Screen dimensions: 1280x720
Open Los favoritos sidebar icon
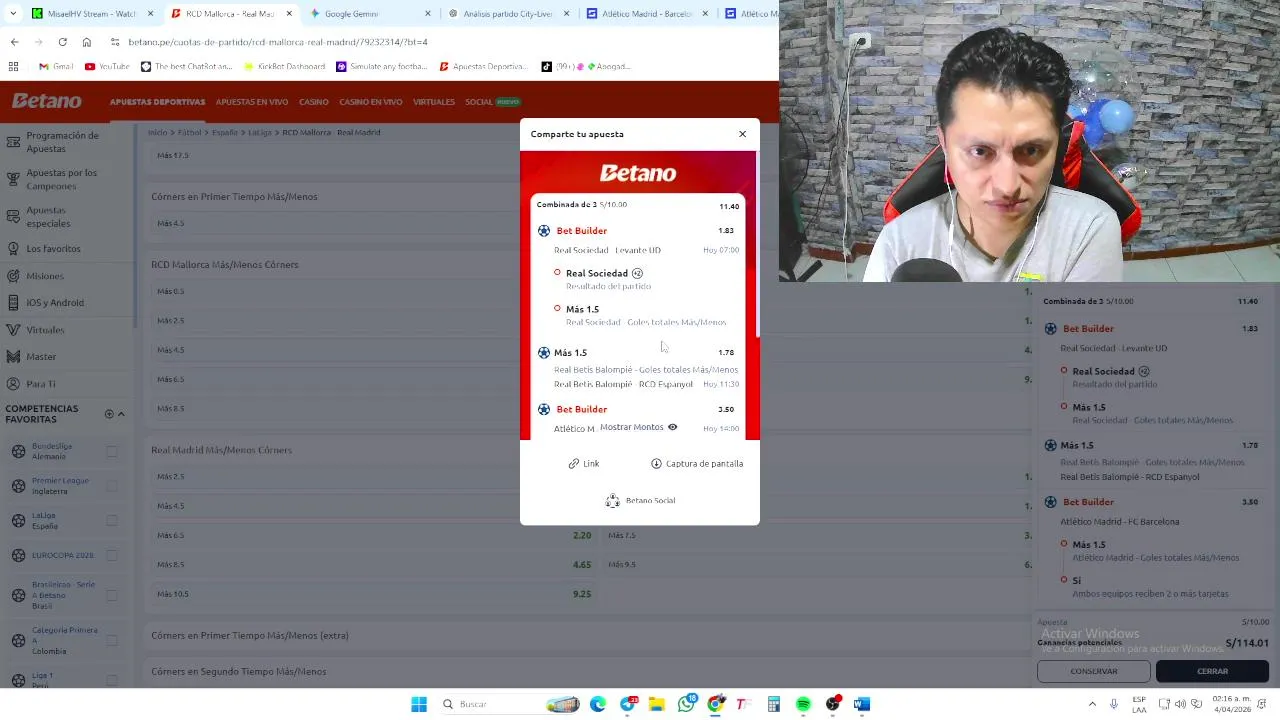point(13,248)
